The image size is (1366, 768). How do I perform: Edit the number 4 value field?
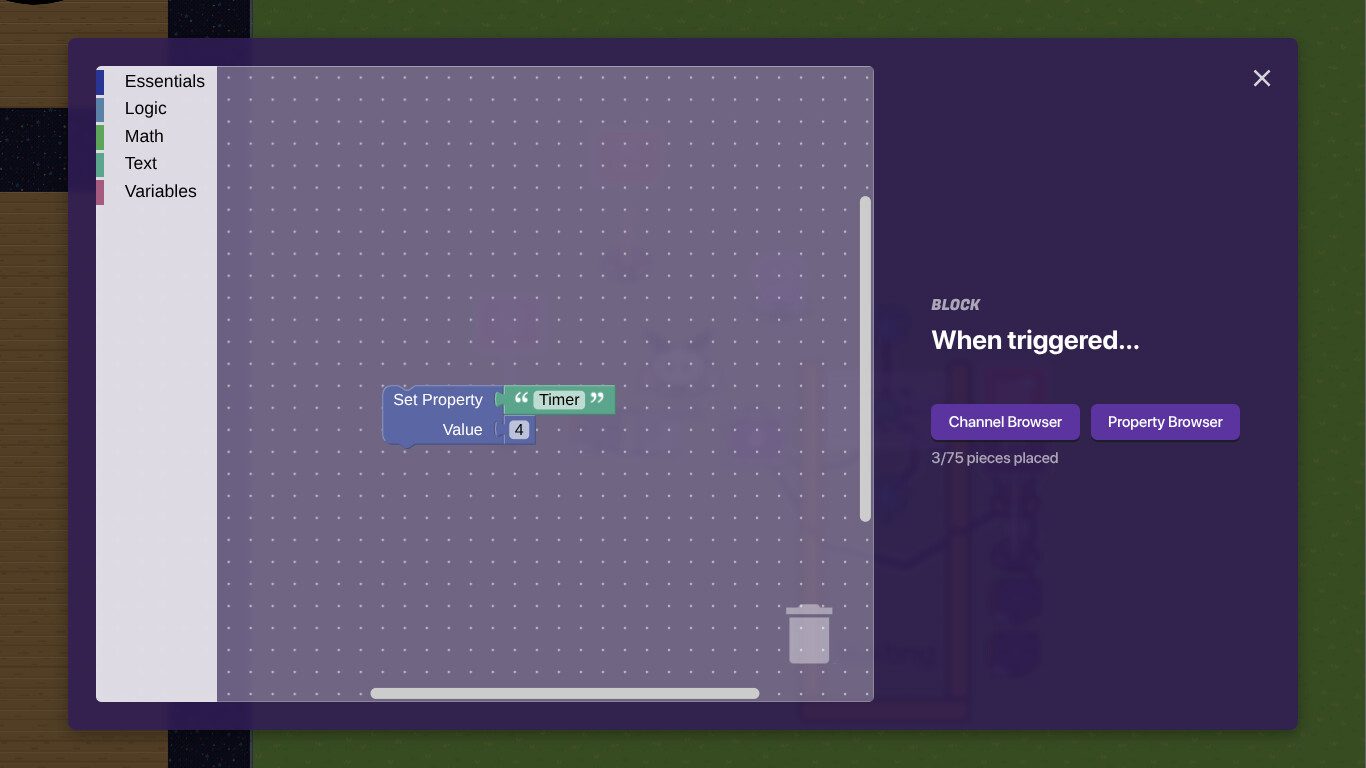pyautogui.click(x=519, y=430)
